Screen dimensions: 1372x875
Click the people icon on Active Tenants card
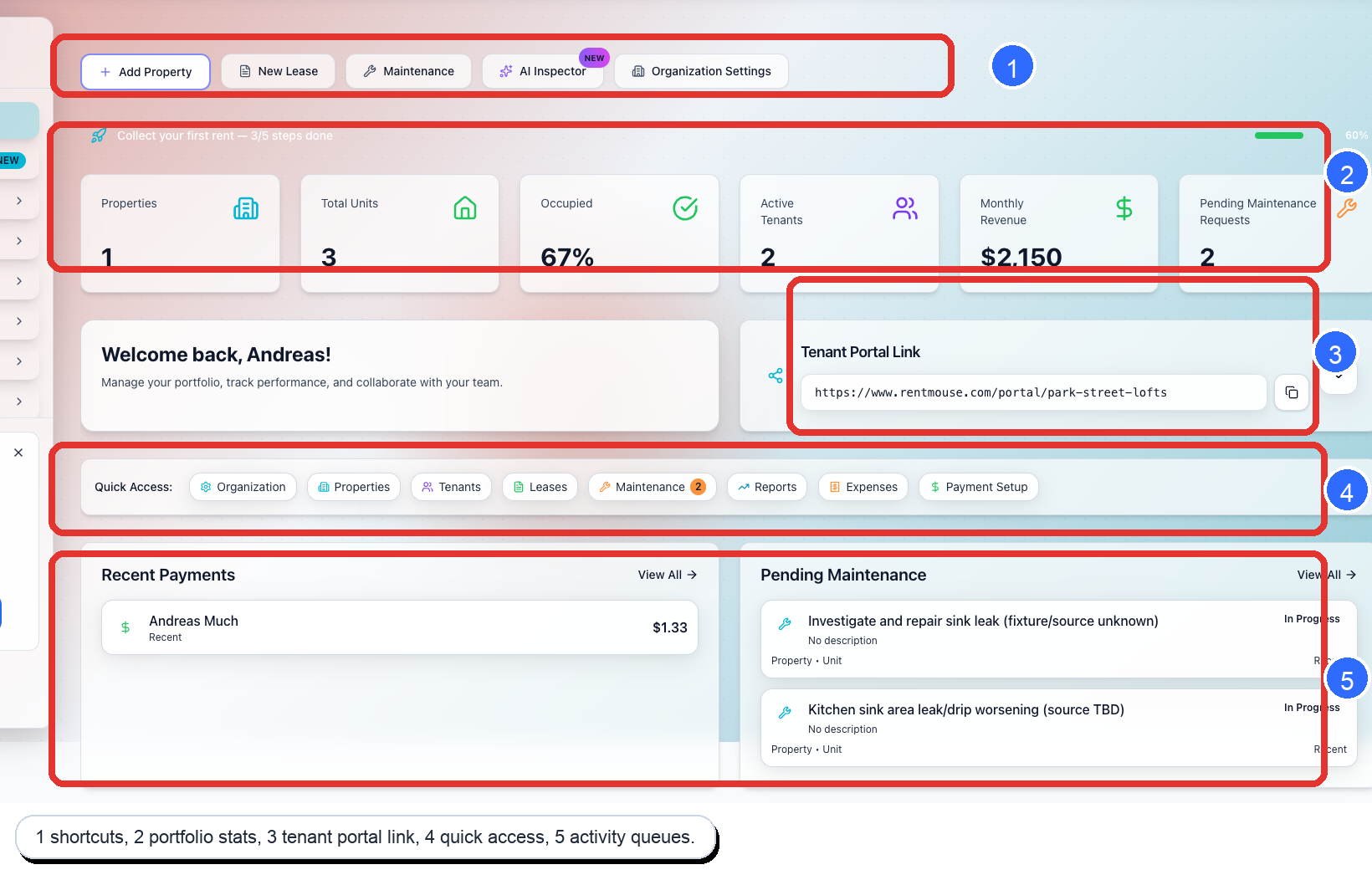tap(904, 209)
